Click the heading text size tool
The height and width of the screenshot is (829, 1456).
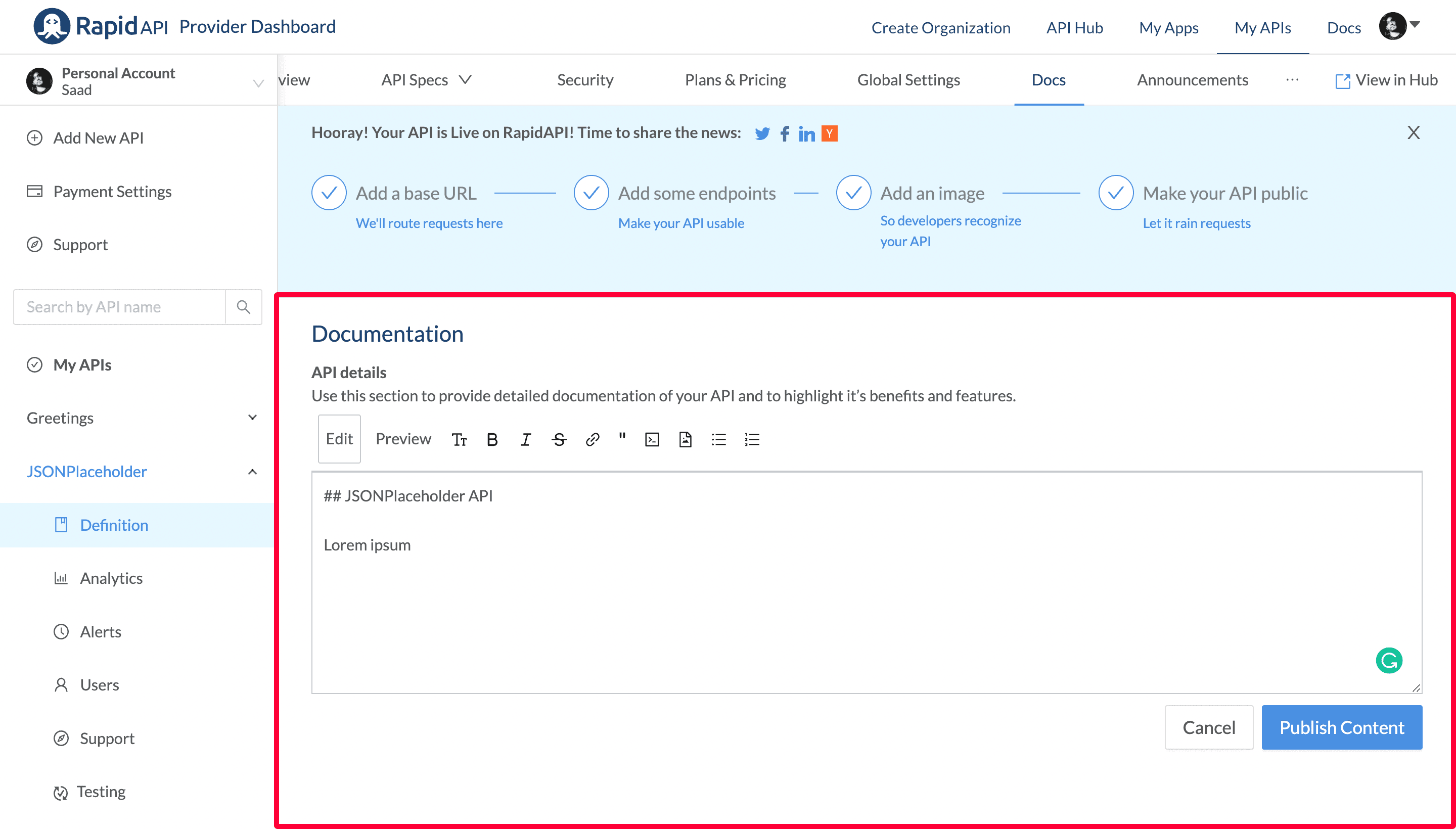tap(459, 440)
